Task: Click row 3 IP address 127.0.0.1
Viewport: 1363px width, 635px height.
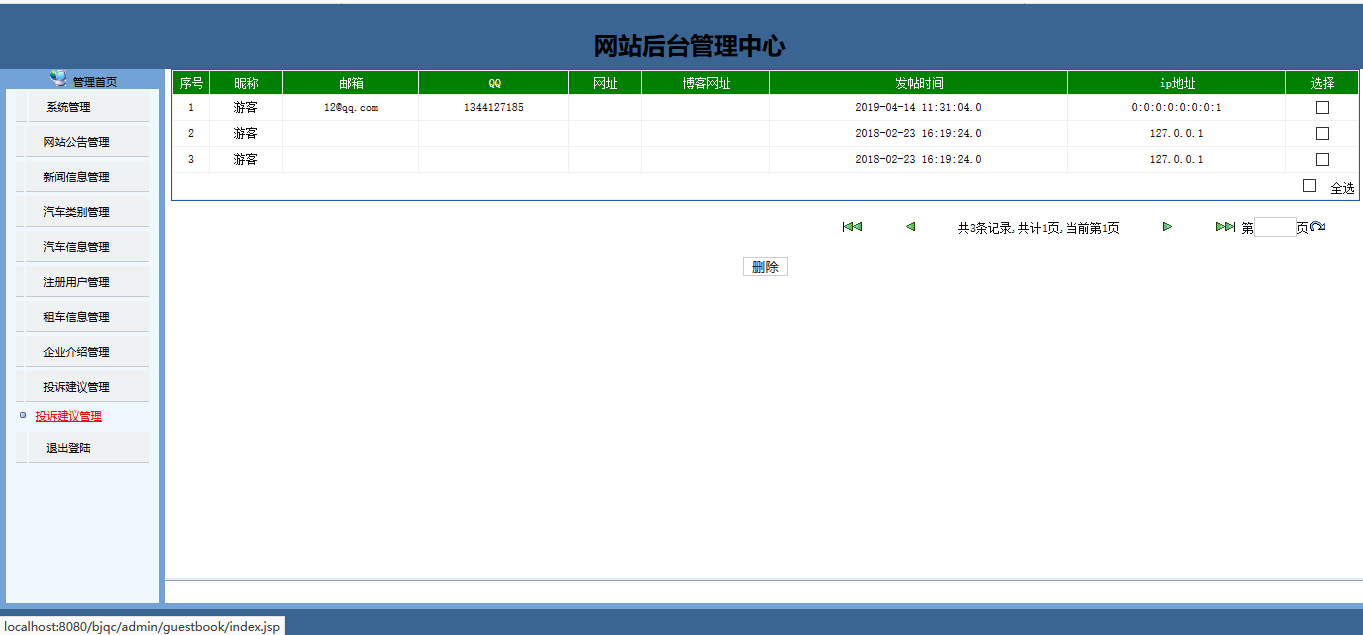Action: pyautogui.click(x=1177, y=159)
